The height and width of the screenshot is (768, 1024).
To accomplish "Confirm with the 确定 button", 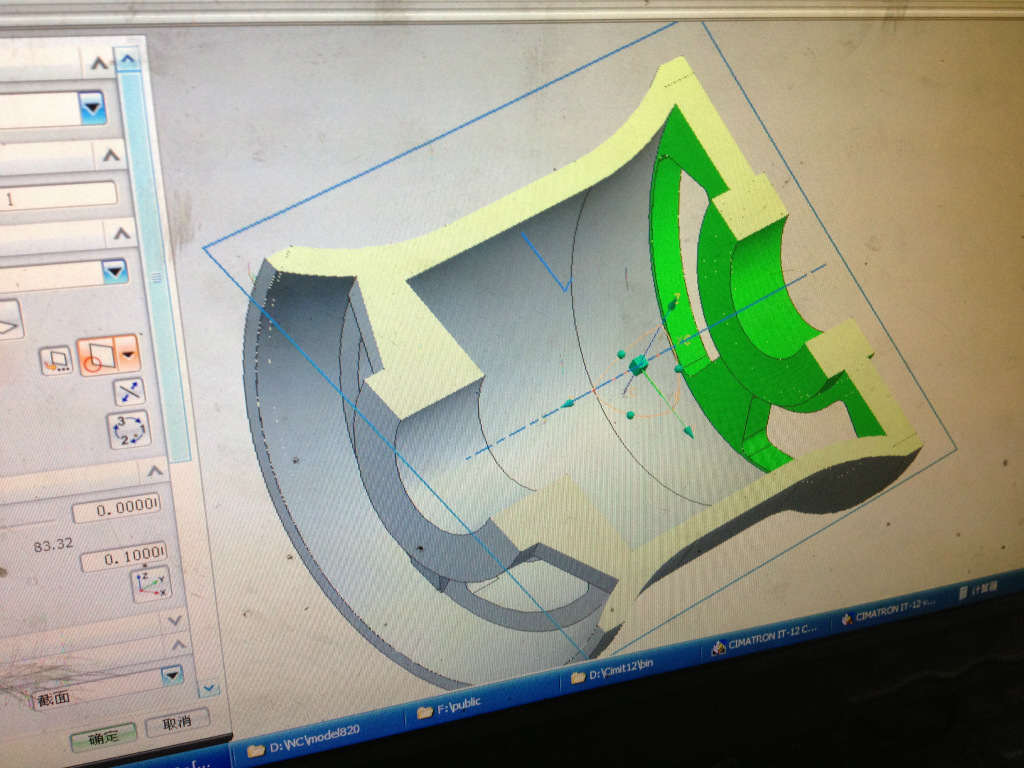I will pyautogui.click(x=103, y=738).
